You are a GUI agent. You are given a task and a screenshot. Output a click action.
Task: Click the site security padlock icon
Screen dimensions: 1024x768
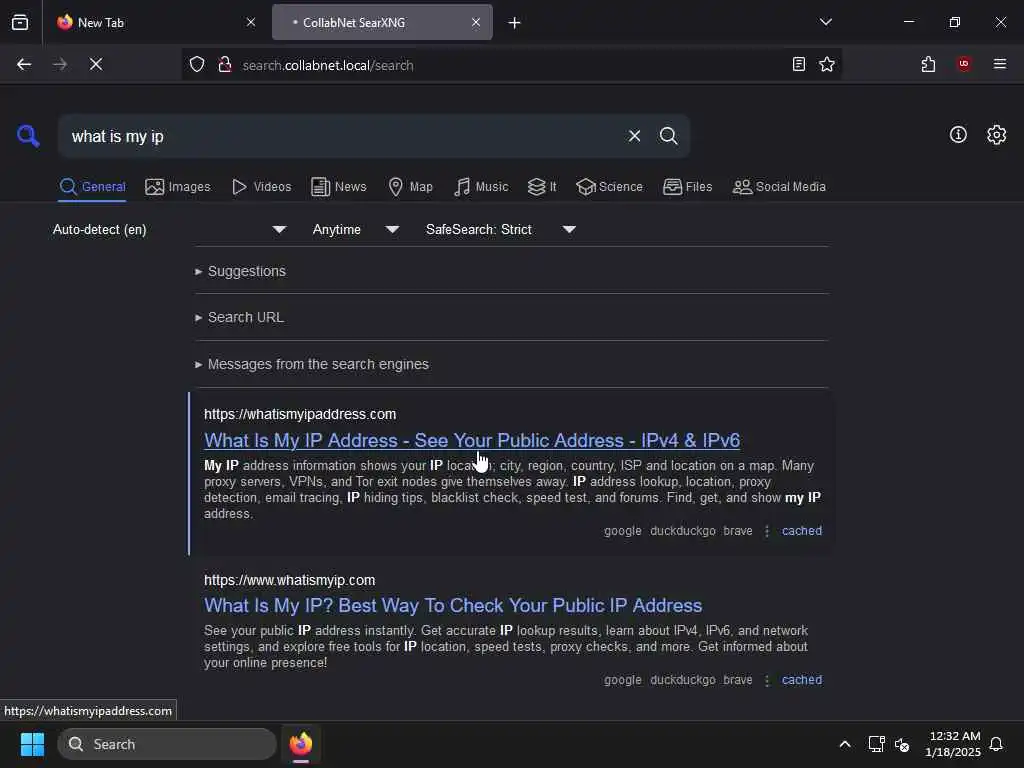(225, 65)
